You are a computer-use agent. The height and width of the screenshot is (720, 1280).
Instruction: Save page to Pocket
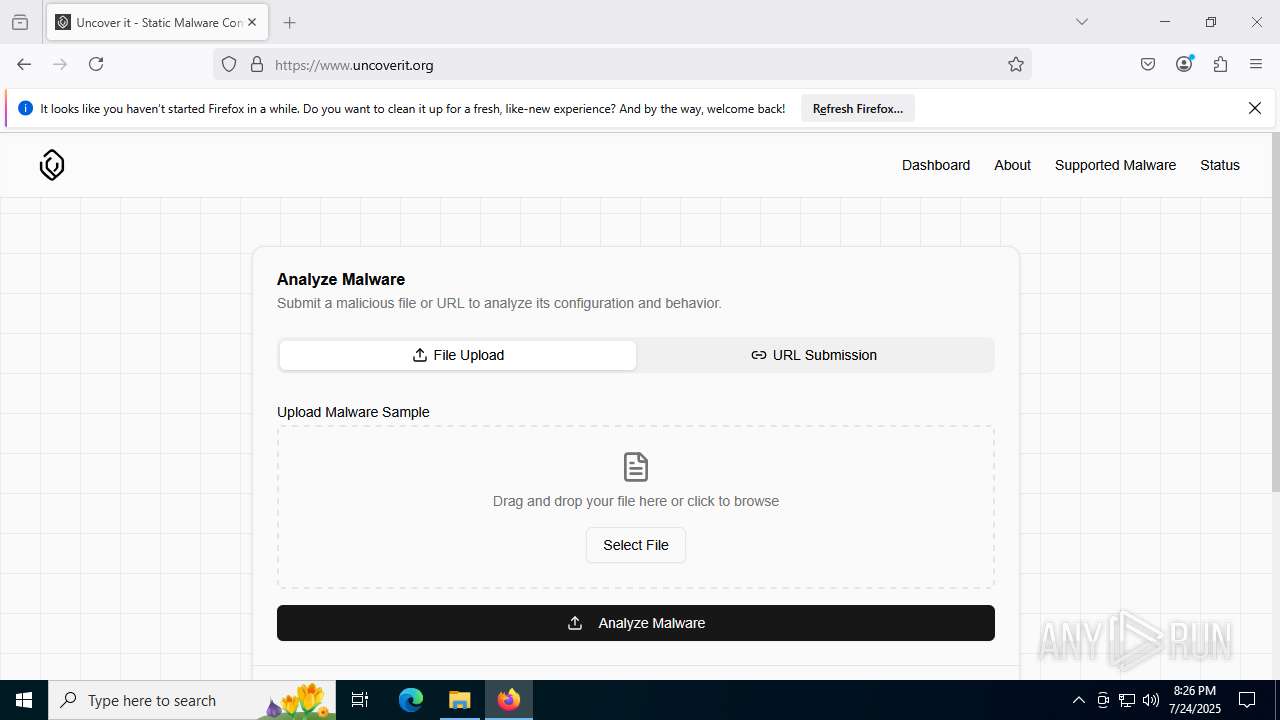pos(1148,64)
